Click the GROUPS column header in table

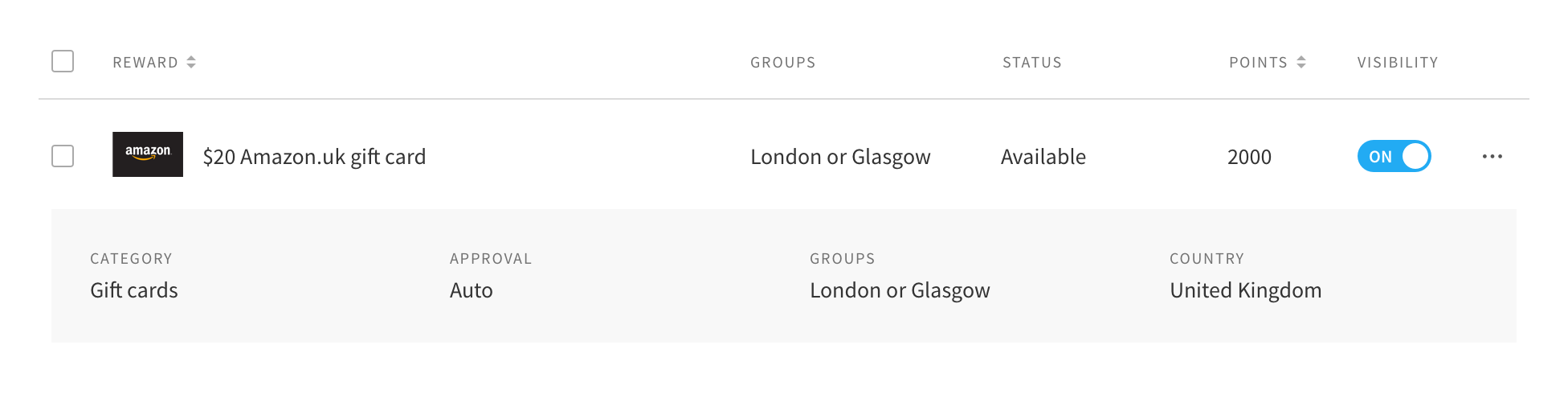pyautogui.click(x=782, y=63)
